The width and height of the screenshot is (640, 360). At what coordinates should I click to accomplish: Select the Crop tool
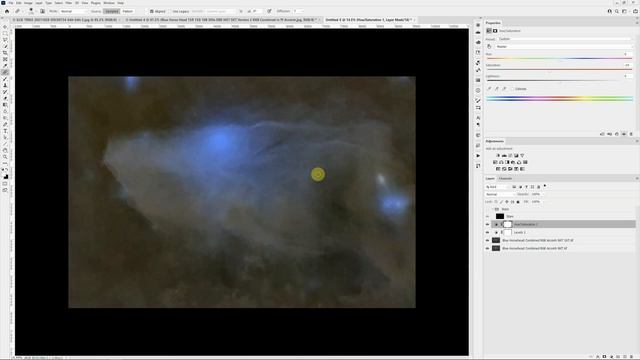(5, 53)
